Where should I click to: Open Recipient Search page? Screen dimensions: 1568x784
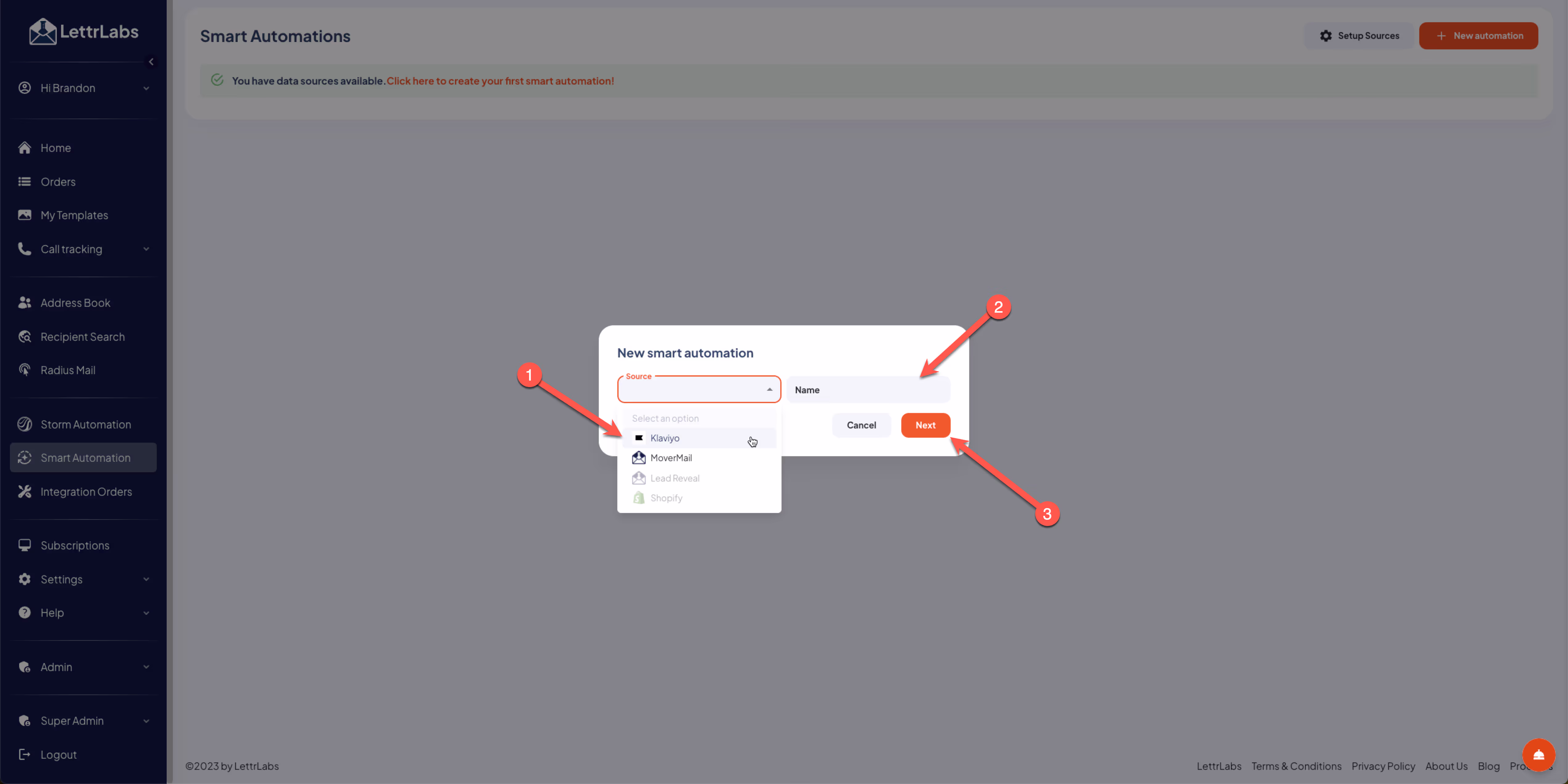tap(83, 337)
